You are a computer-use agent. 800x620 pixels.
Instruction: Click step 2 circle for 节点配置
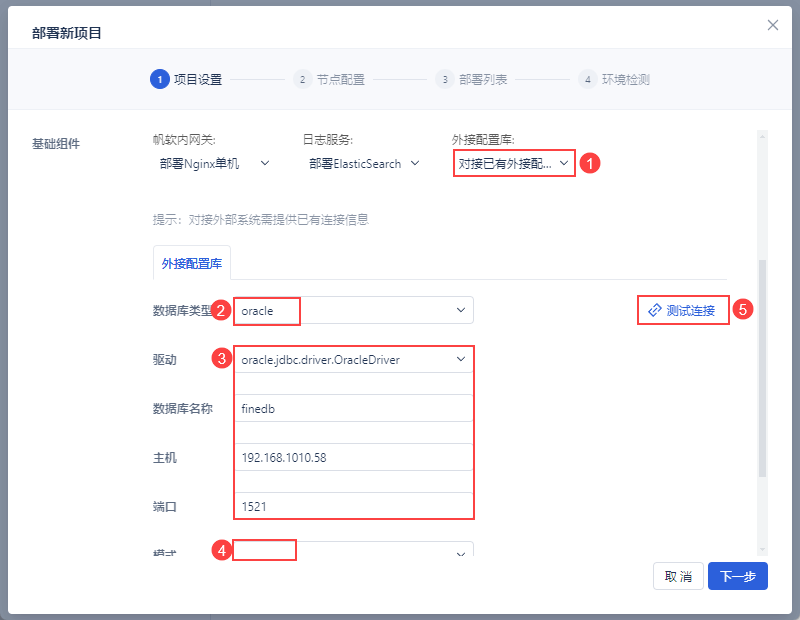click(302, 80)
